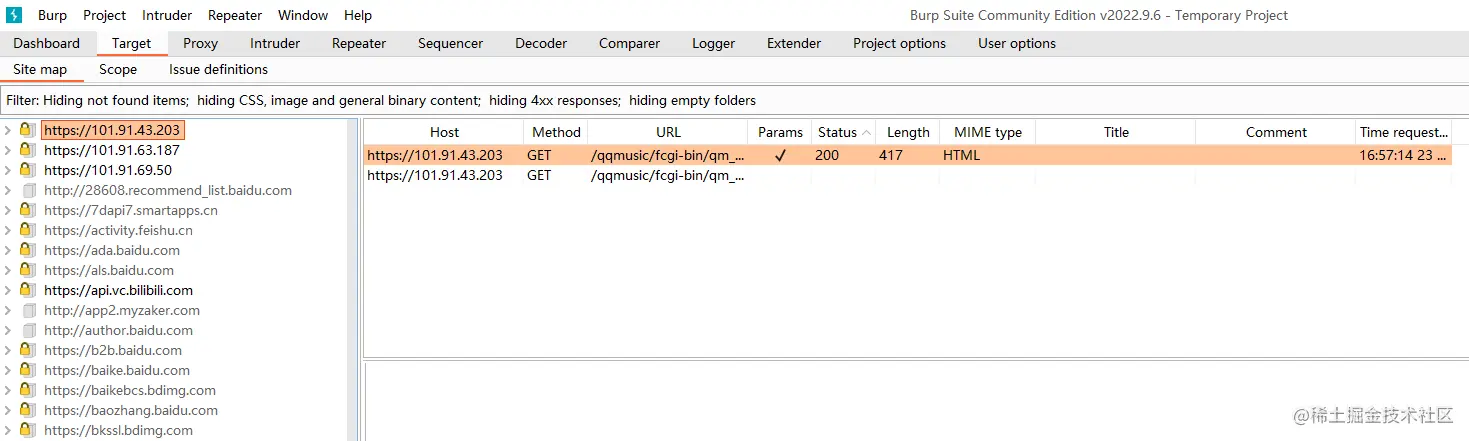Open the Scope sub-tab
The height and width of the screenshot is (441, 1469).
118,69
